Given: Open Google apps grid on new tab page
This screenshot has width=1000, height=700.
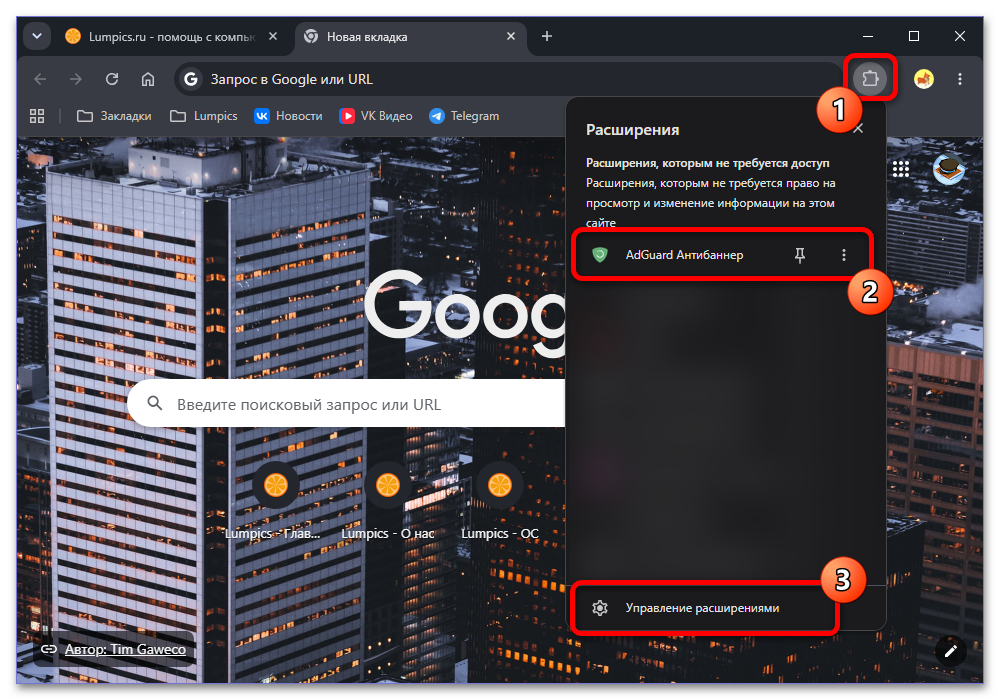Looking at the screenshot, I should click(901, 169).
